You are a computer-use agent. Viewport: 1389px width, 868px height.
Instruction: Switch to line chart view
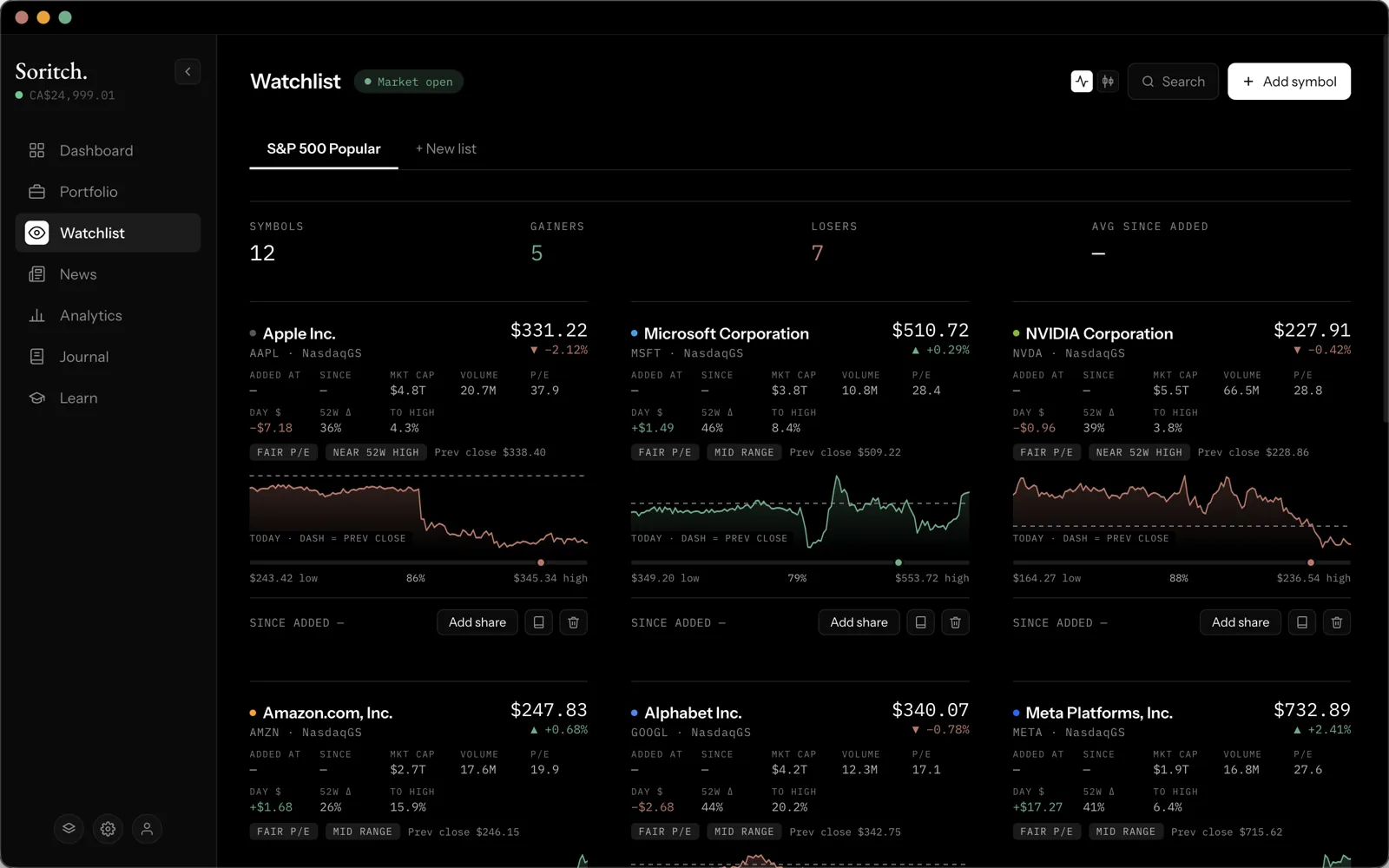coord(1082,82)
